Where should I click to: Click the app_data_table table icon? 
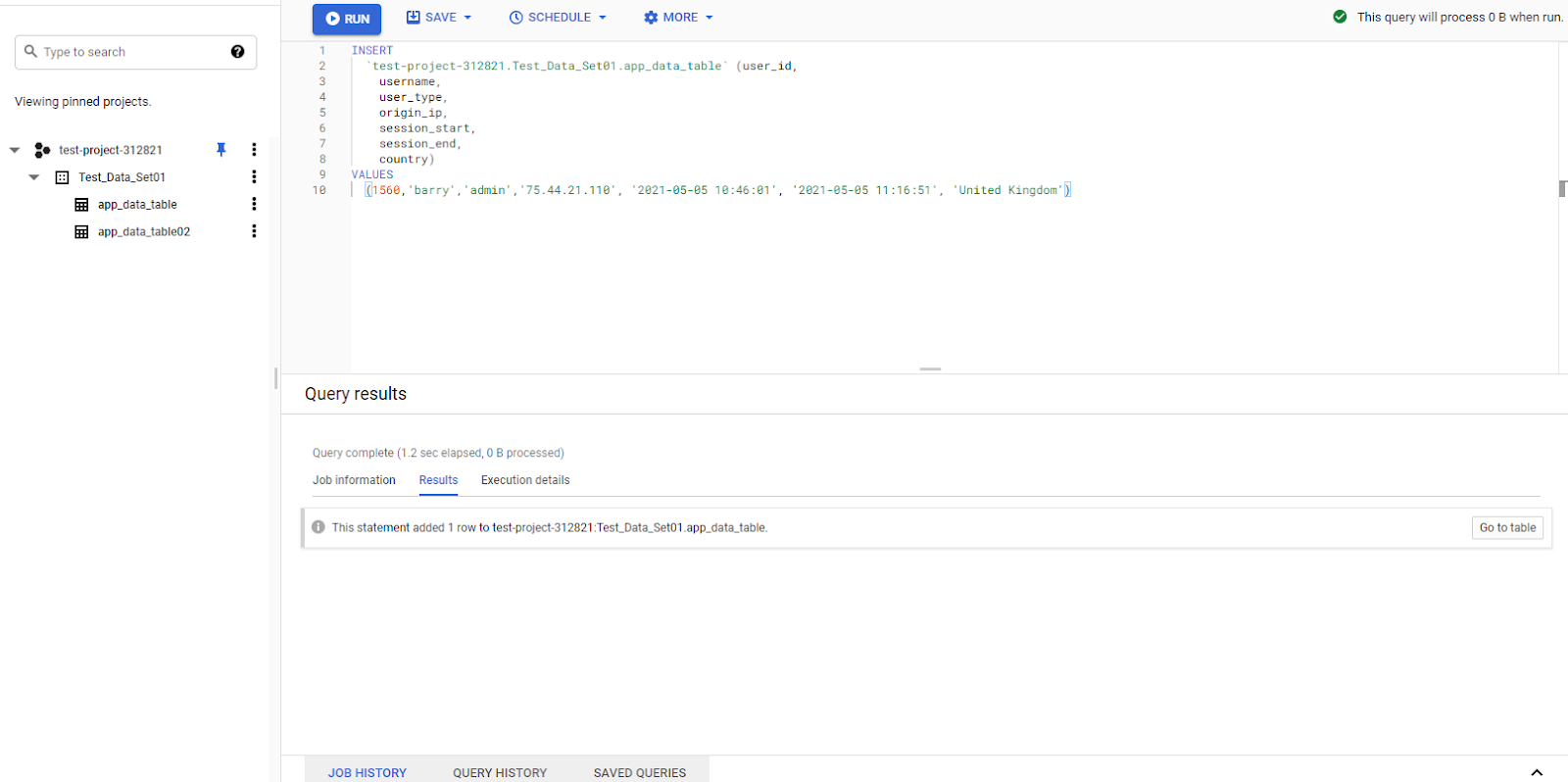click(81, 205)
